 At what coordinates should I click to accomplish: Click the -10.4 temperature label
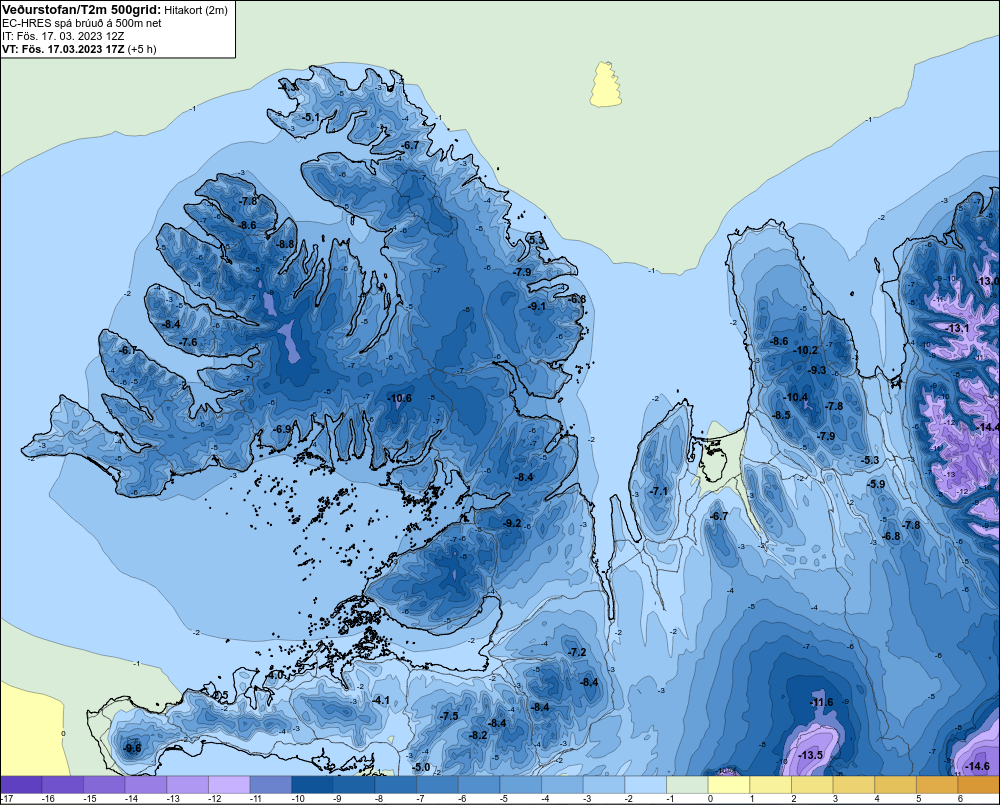click(x=796, y=397)
